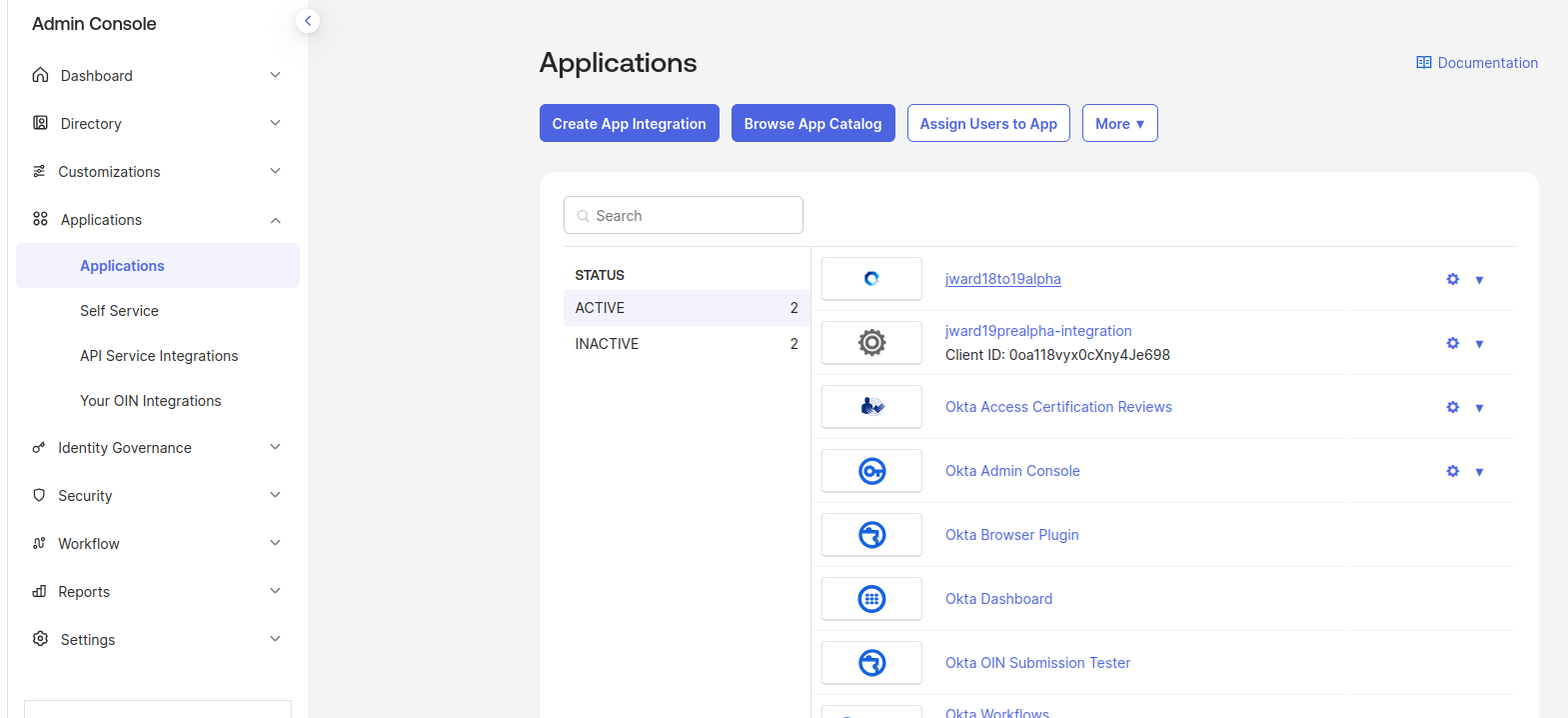Viewport: 1568px width, 718px height.
Task: Open Okta Access Certification Reviews link
Action: click(1058, 407)
